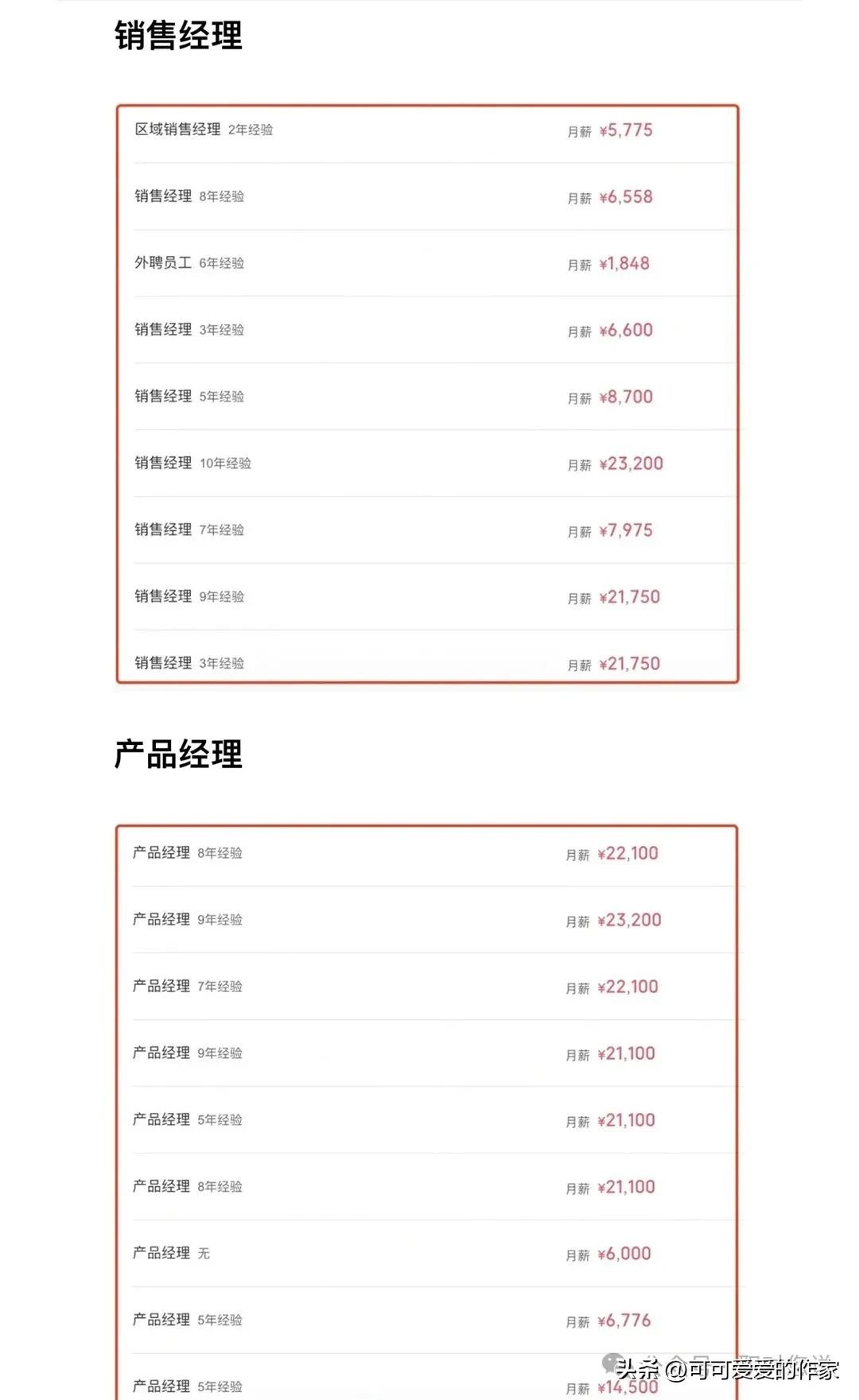Click the ¥8,700 salary figure
The height and width of the screenshot is (1400, 859).
(625, 397)
